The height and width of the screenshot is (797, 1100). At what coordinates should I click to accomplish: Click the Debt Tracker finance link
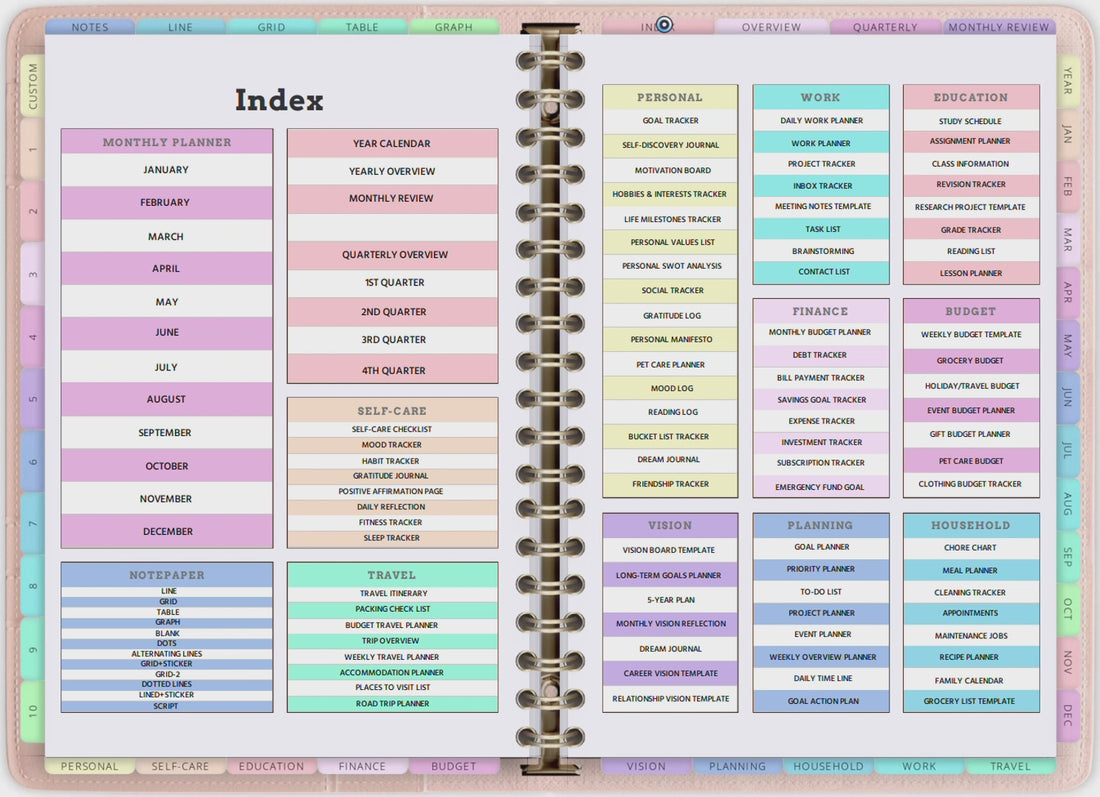pos(820,355)
